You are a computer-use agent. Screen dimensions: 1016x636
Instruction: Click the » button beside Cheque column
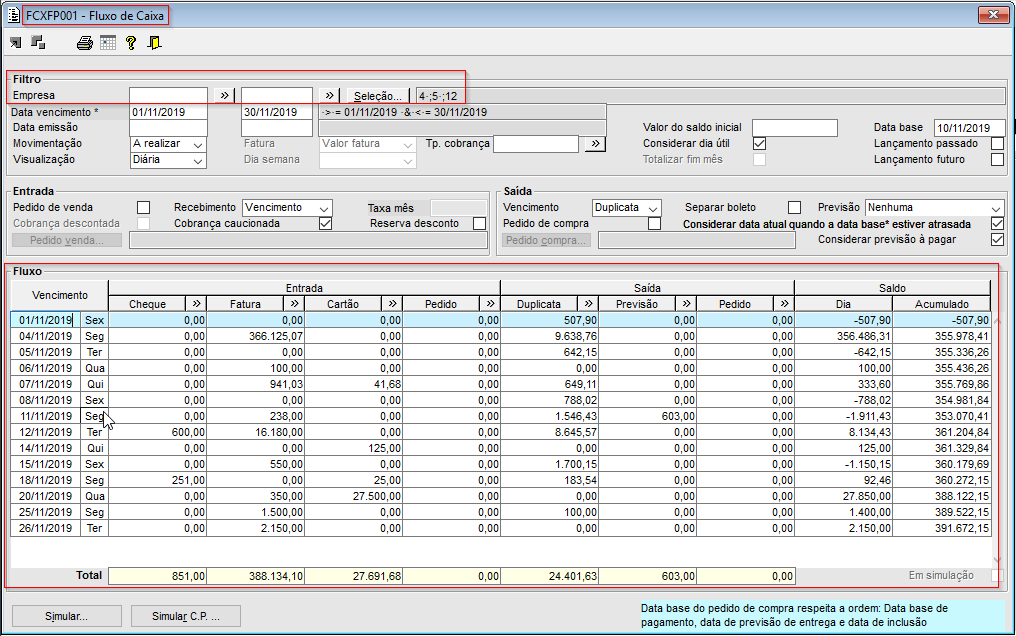point(196,303)
